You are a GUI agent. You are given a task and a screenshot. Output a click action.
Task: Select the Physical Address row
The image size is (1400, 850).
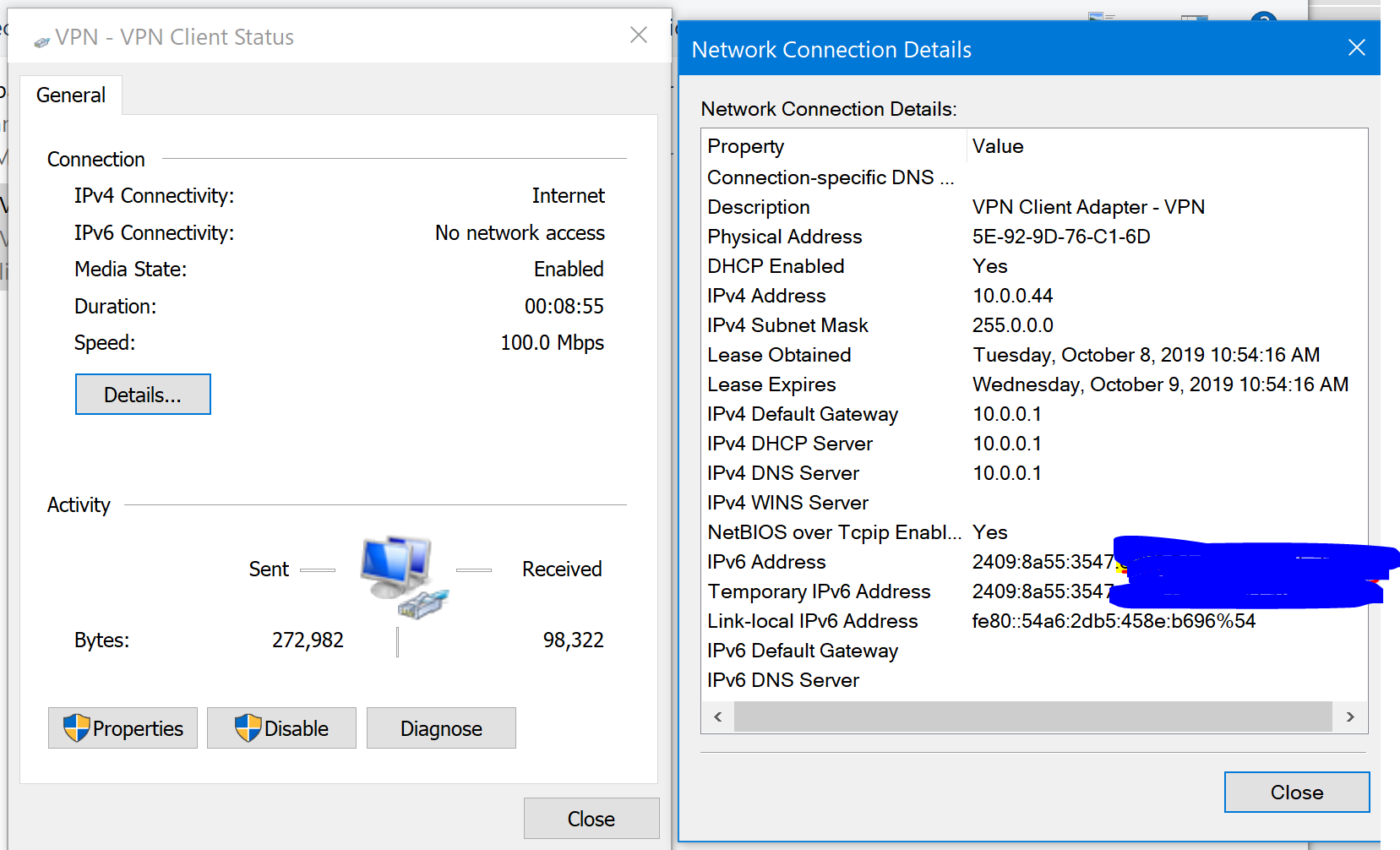[784, 237]
